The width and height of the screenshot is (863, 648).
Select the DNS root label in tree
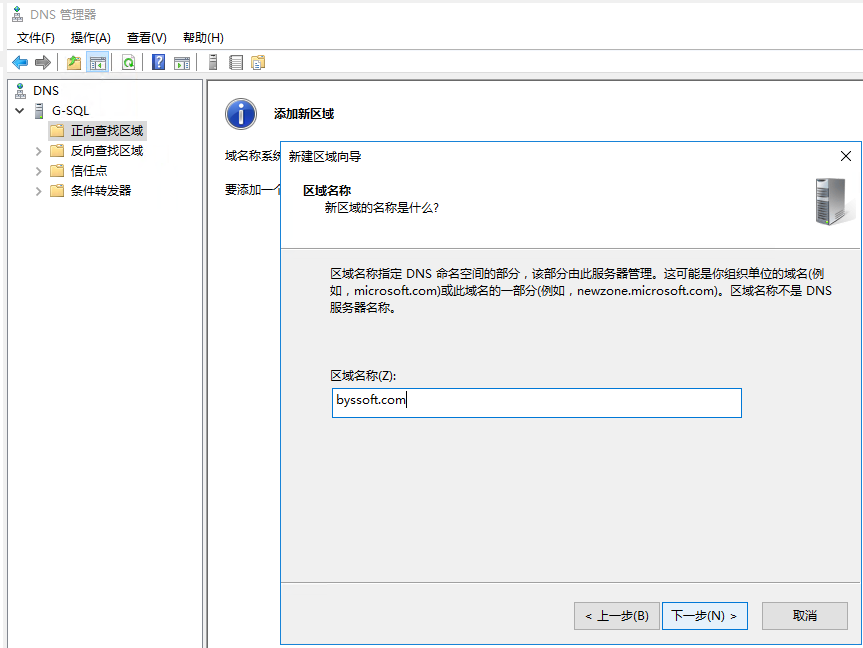[46, 90]
